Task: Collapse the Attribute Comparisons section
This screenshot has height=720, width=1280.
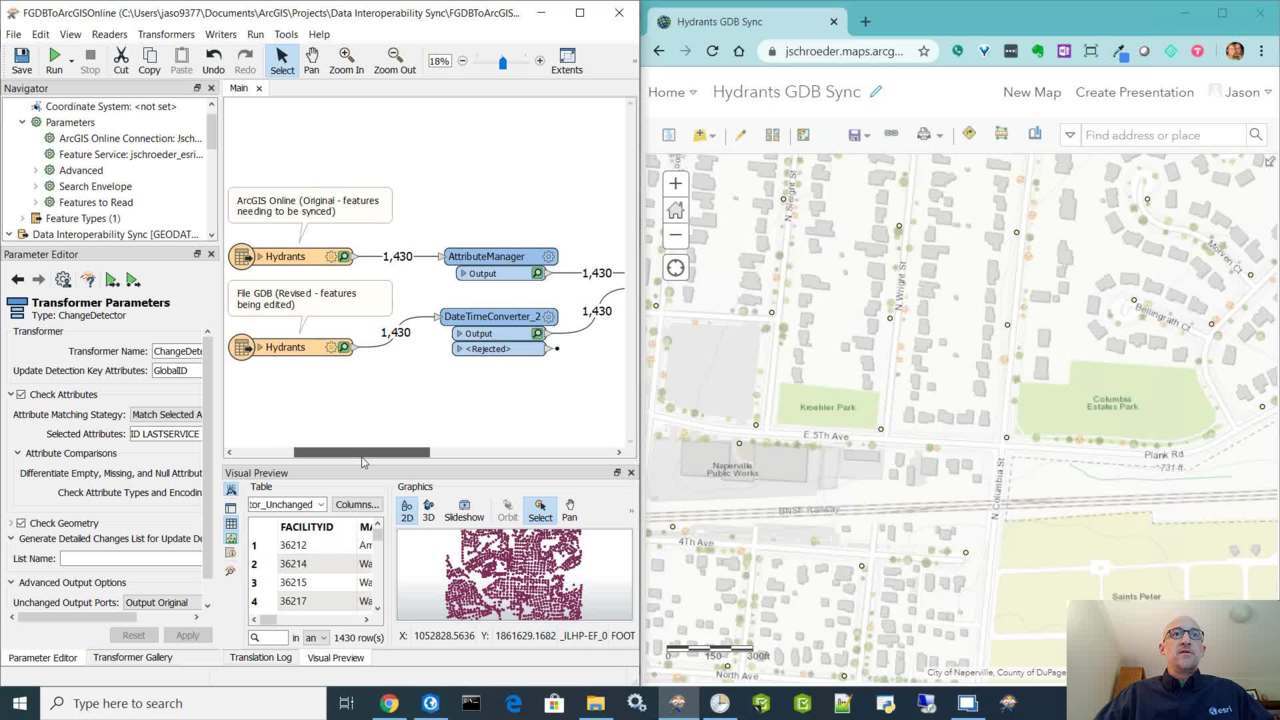Action: point(17,453)
